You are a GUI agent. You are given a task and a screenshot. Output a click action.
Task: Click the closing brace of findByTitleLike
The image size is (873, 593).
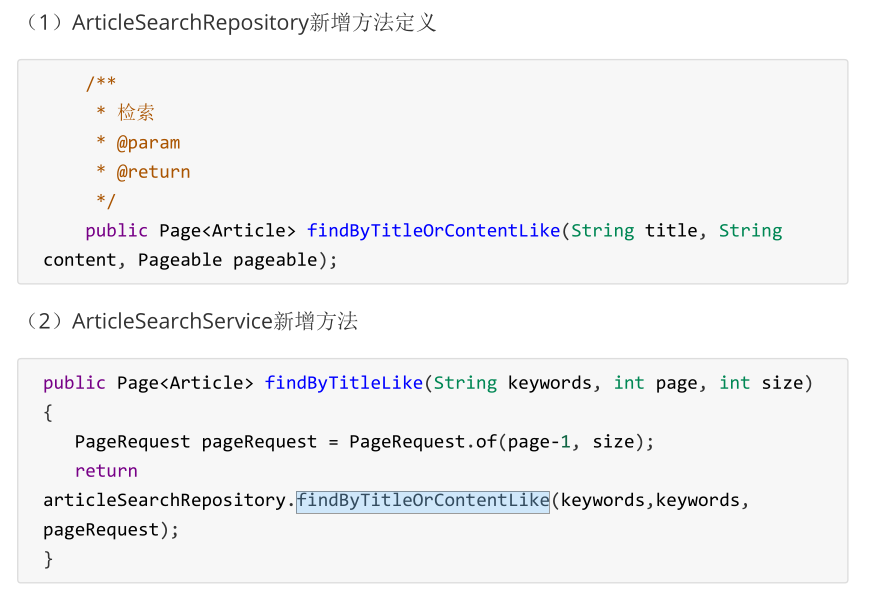47,558
